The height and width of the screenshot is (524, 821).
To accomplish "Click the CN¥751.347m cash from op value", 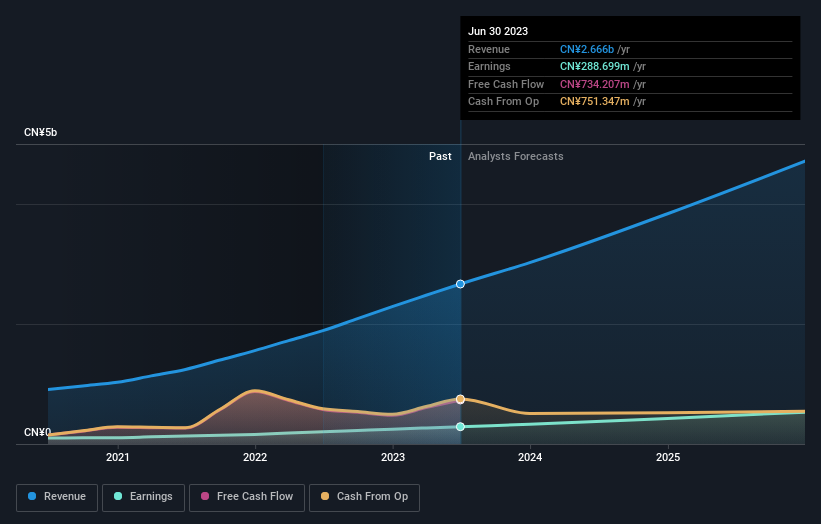I will pos(595,102).
